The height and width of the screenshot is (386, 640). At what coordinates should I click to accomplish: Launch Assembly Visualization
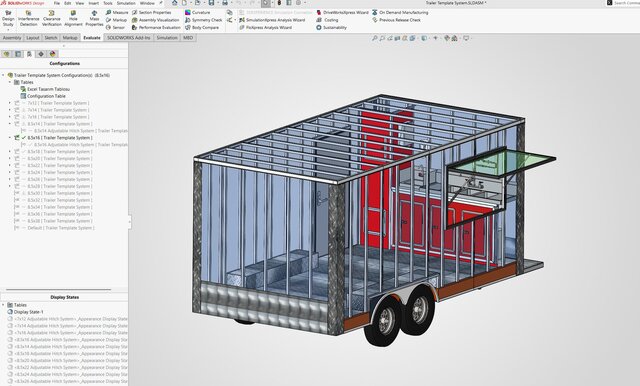156,20
